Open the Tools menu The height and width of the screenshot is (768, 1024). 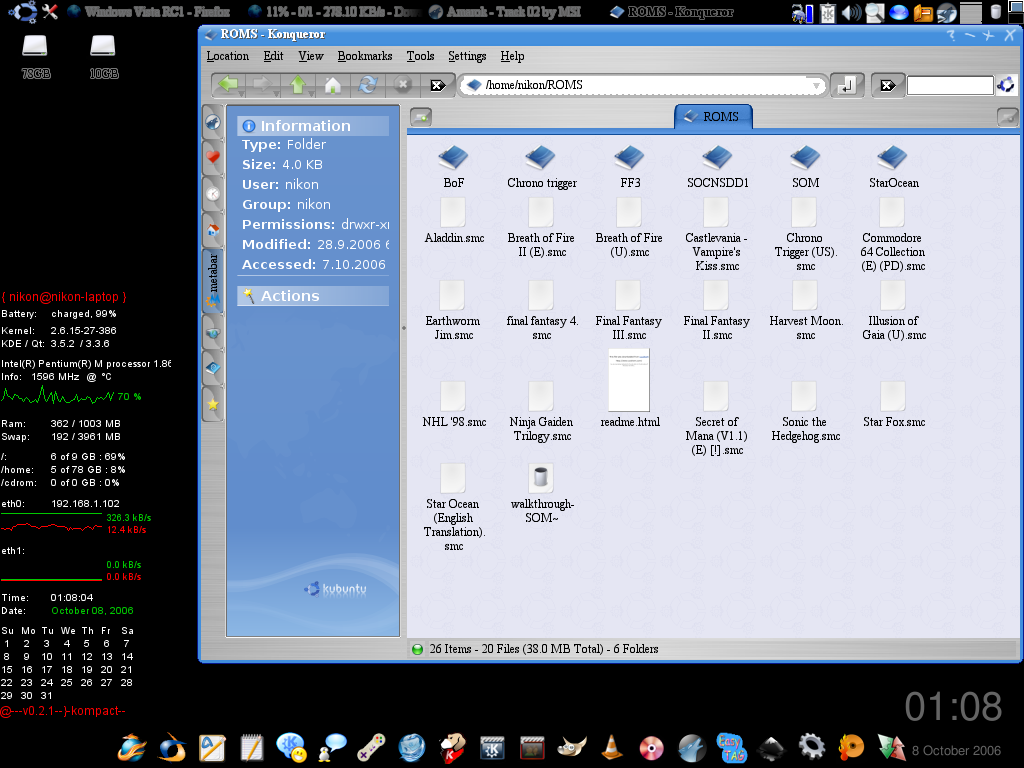coord(420,56)
